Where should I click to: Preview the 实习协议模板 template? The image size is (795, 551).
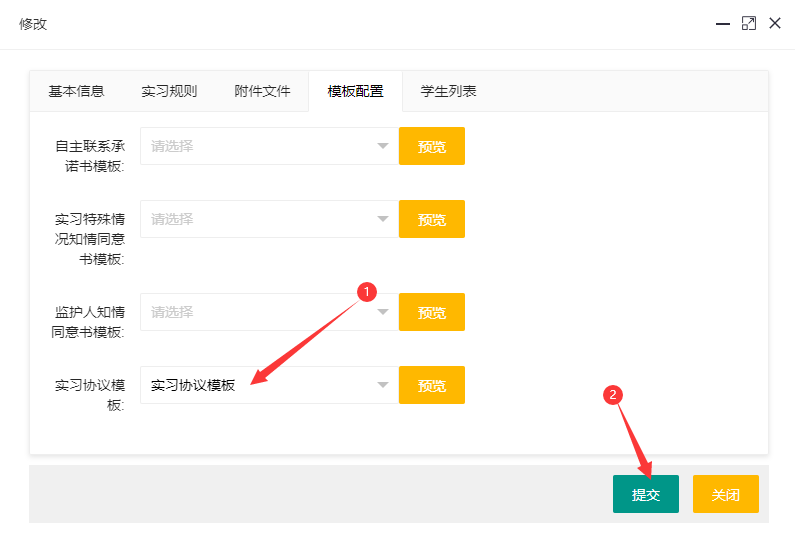431,385
